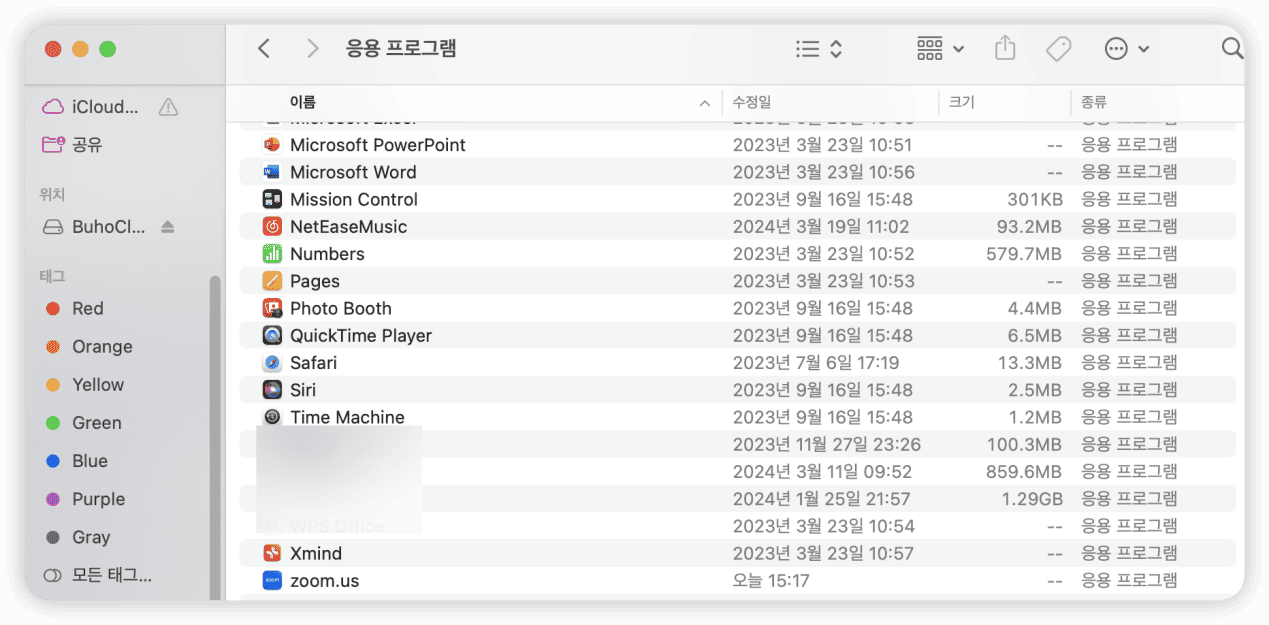Open the group-by grid dropdown
The width and height of the screenshot is (1269, 625).
(x=940, y=49)
